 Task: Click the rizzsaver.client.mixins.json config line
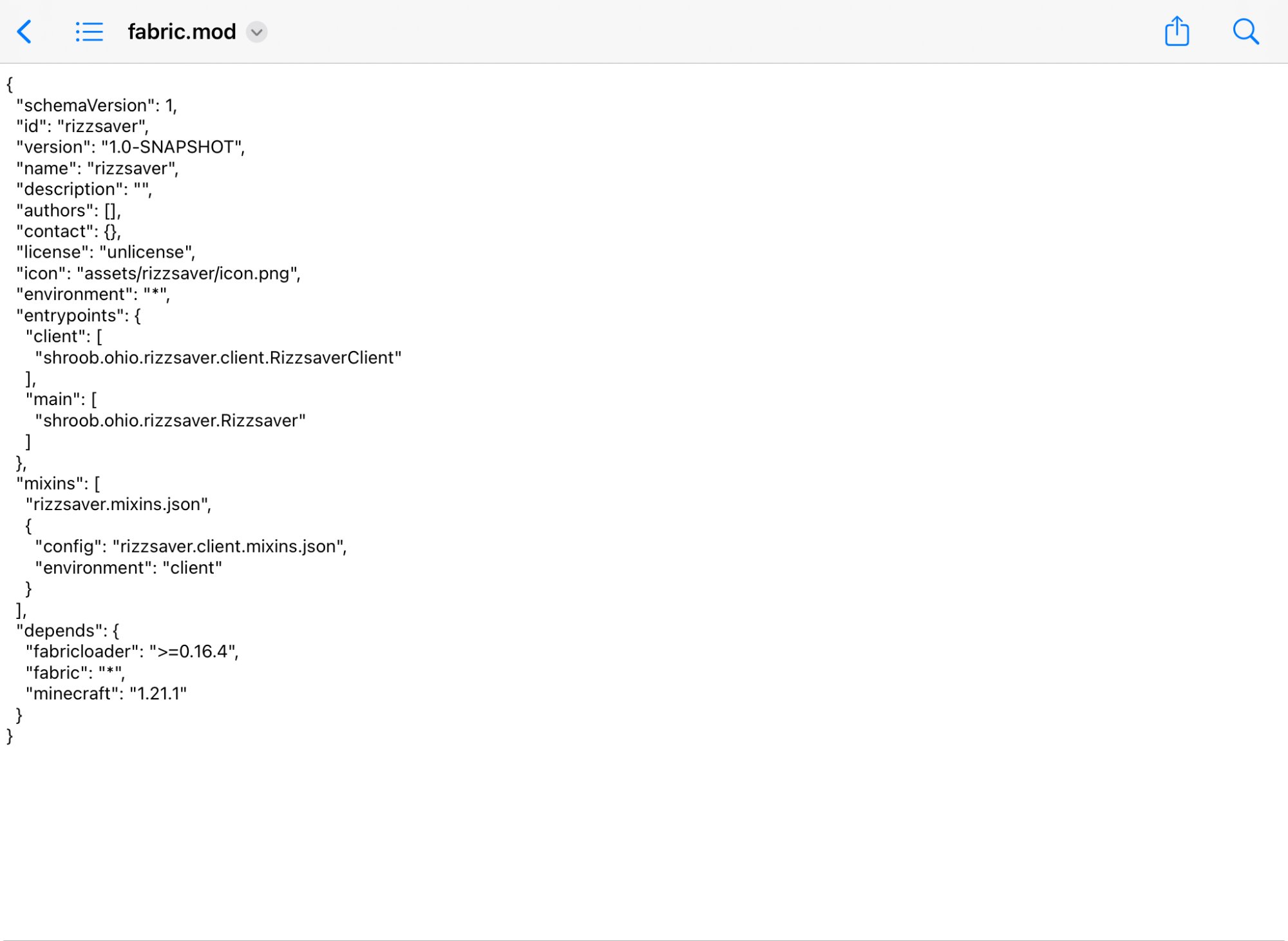tap(191, 547)
